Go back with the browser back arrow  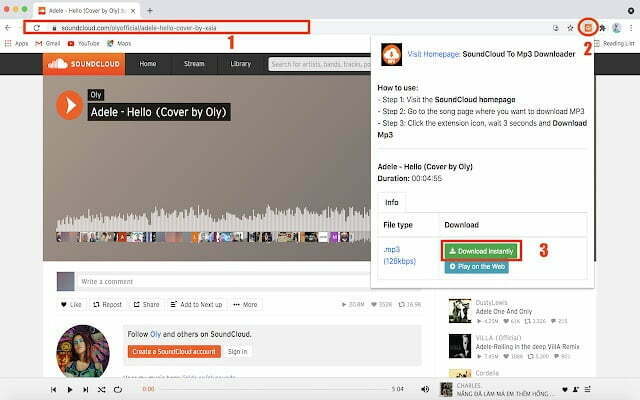8,28
